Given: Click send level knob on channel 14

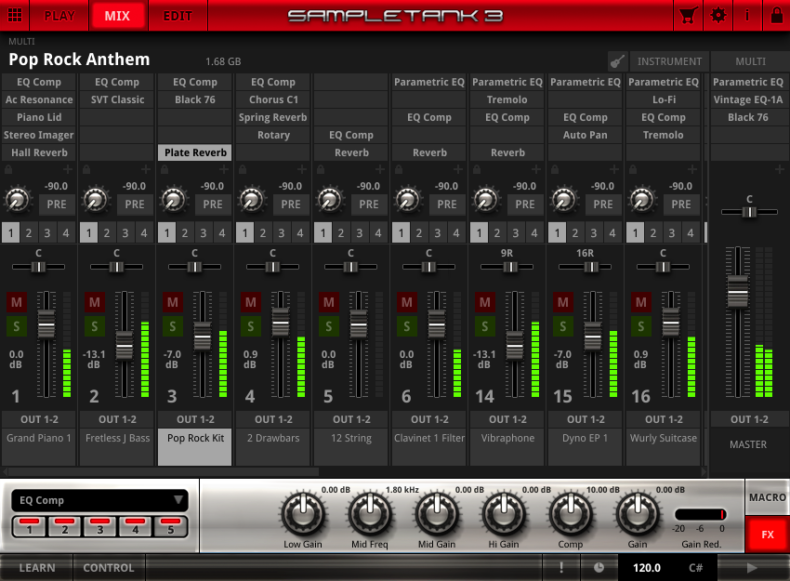Looking at the screenshot, I should point(486,199).
